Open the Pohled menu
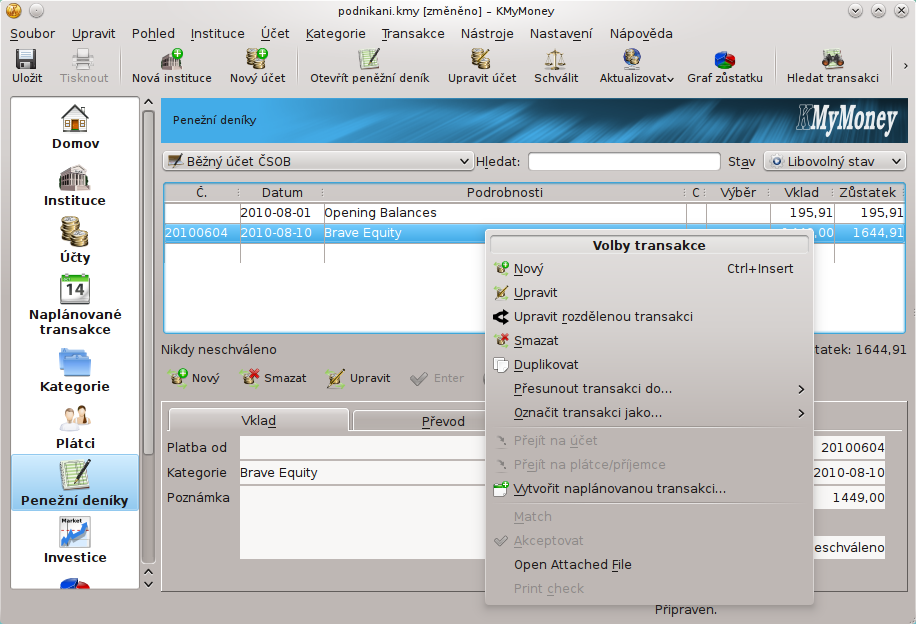 (x=153, y=34)
